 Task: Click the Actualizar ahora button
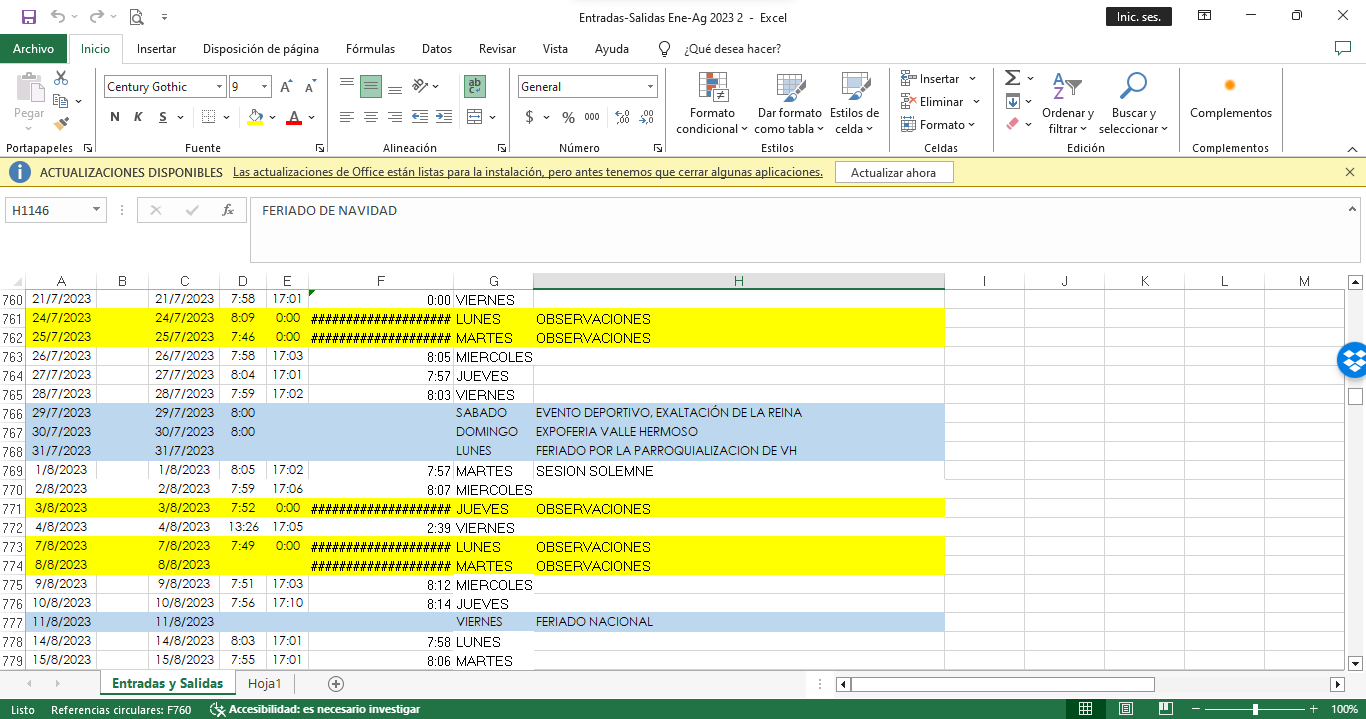pos(893,173)
